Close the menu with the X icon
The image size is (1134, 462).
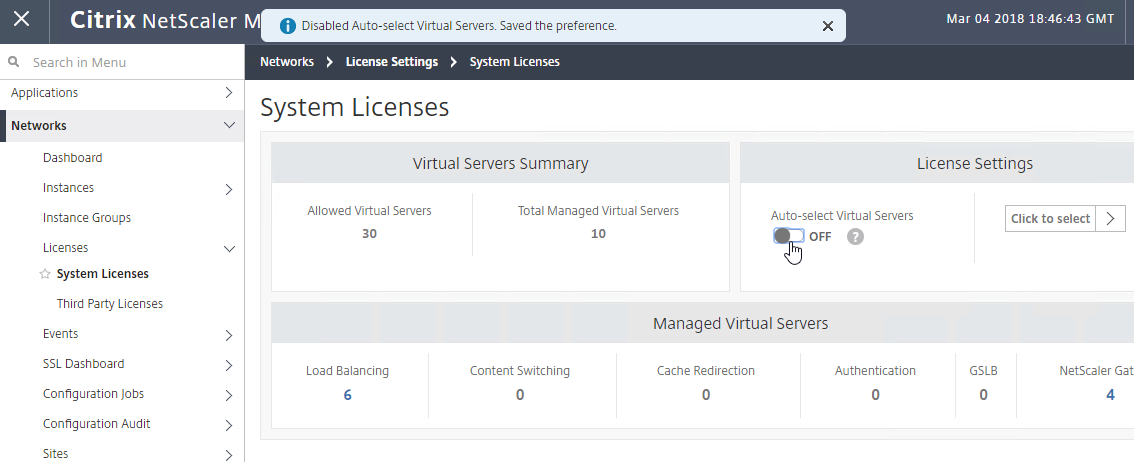tap(22, 19)
